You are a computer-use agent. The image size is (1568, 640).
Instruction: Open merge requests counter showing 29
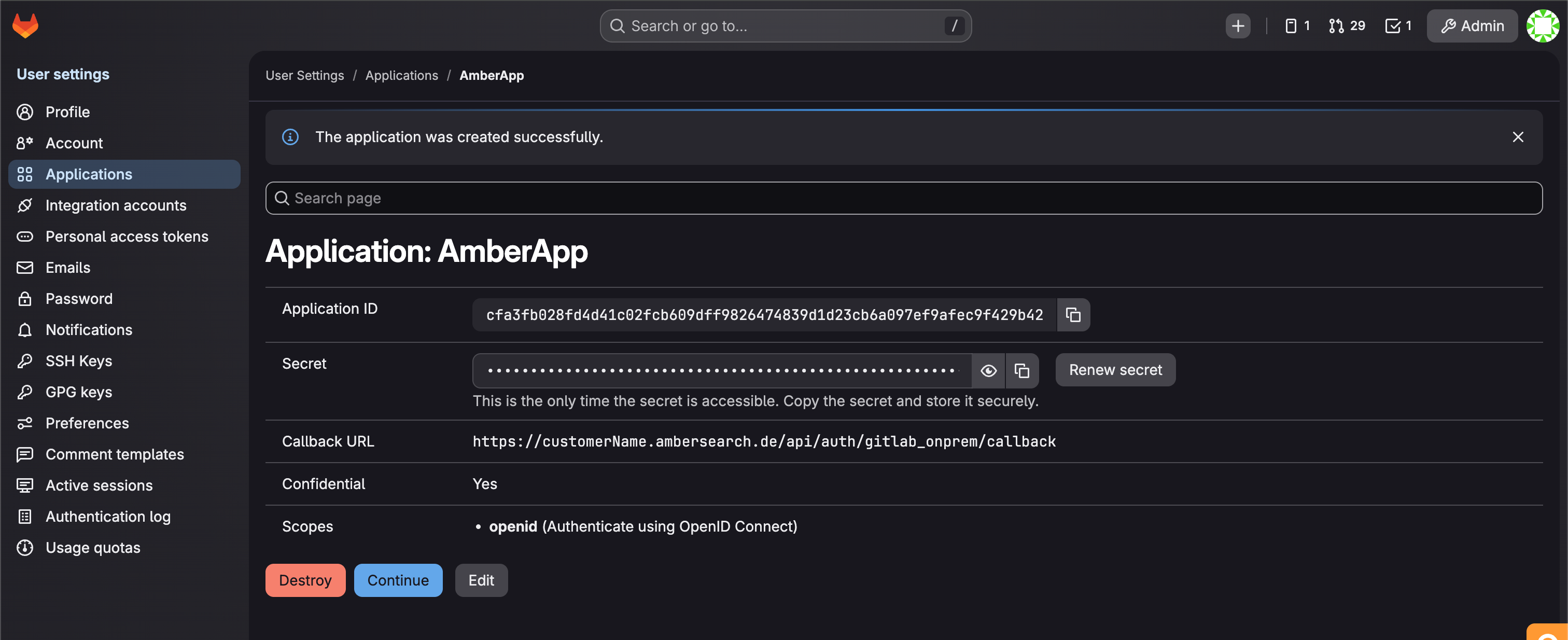coord(1347,25)
